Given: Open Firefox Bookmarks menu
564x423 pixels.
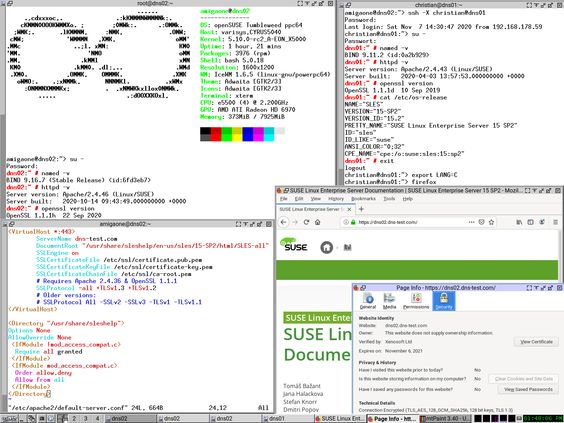Looking at the screenshot, I should tap(363, 199).
